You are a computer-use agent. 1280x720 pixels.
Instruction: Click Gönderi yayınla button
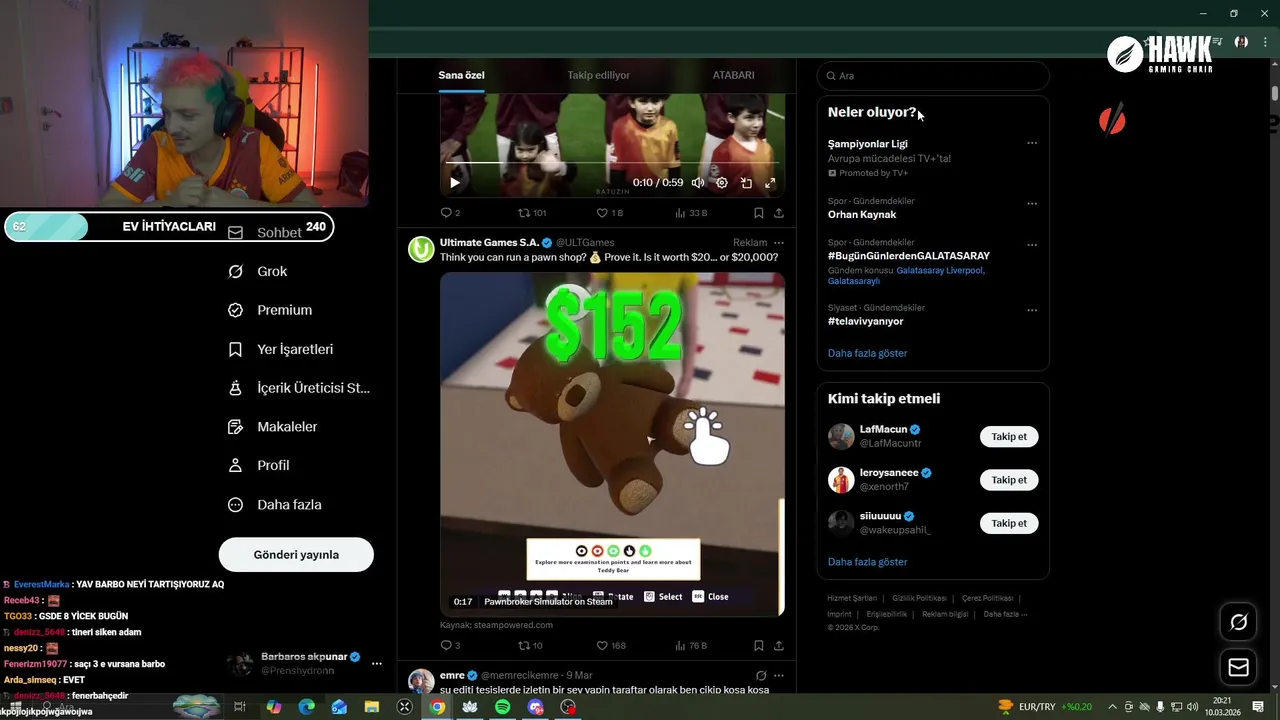pos(296,554)
